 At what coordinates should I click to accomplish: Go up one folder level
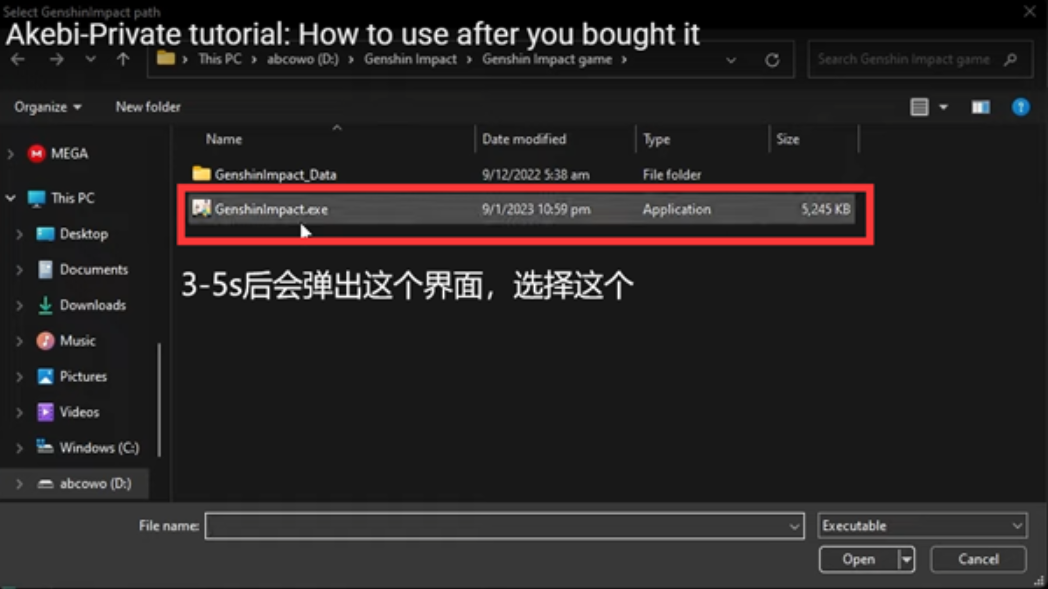pos(123,60)
